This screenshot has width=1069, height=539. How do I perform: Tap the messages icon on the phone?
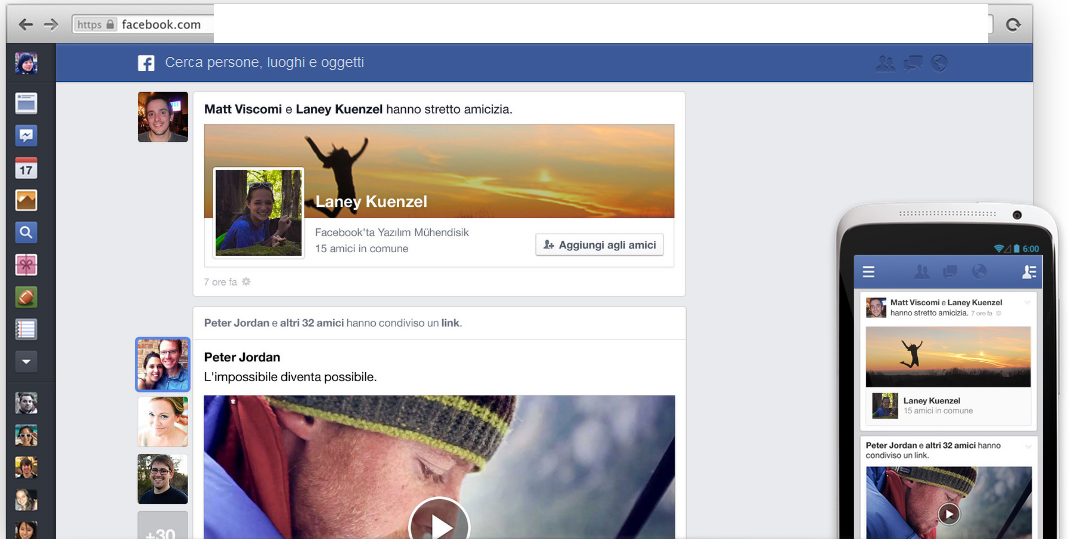pos(950,272)
